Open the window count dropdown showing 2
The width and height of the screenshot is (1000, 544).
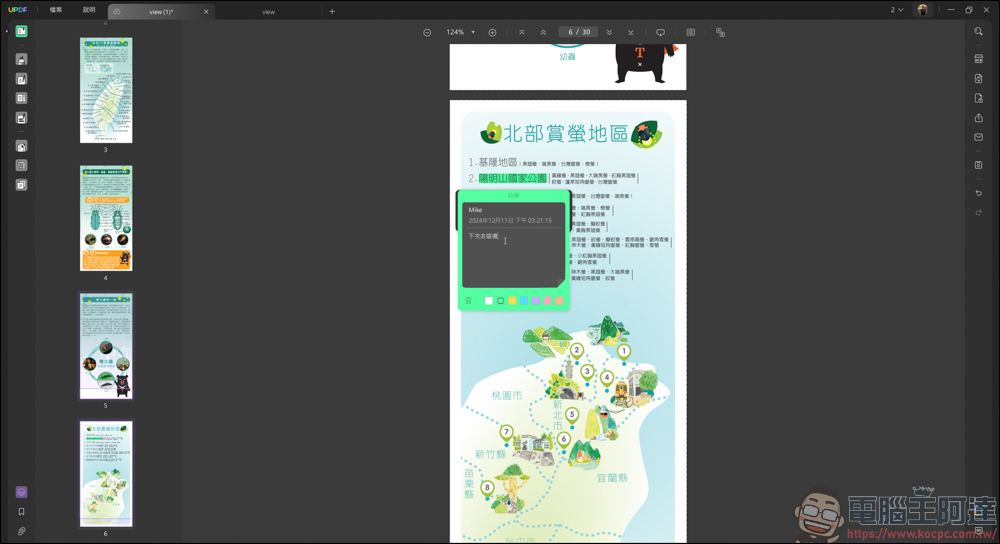[x=897, y=10]
